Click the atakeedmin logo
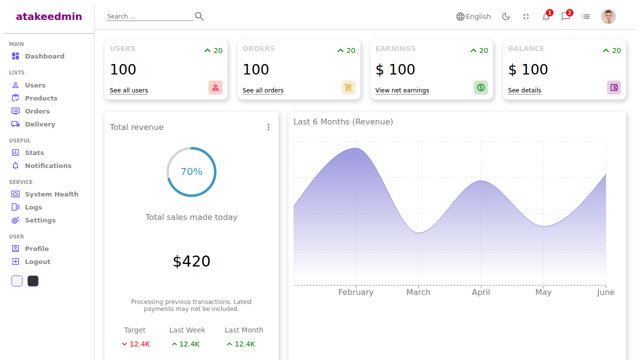The height and width of the screenshot is (360, 640). [x=49, y=16]
